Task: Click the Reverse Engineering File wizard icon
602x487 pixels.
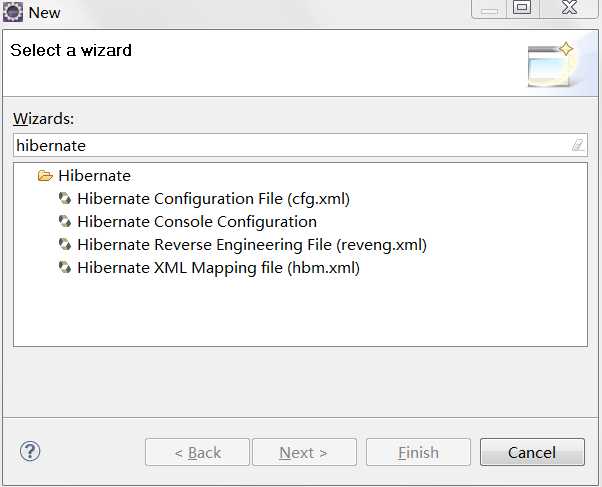Action: (65, 245)
